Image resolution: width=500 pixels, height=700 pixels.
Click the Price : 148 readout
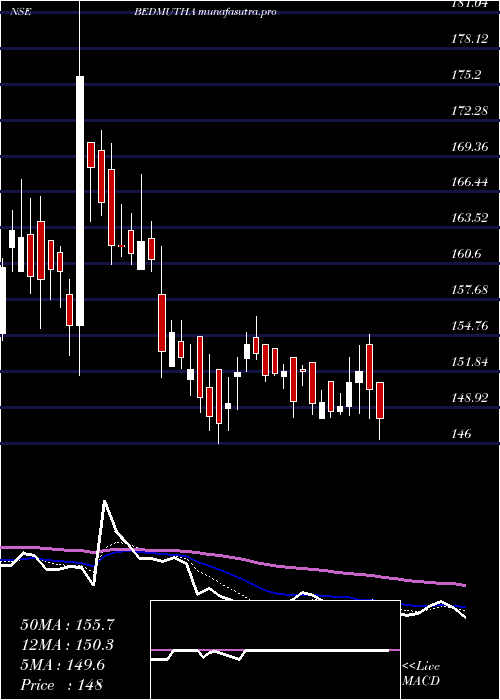[61, 685]
